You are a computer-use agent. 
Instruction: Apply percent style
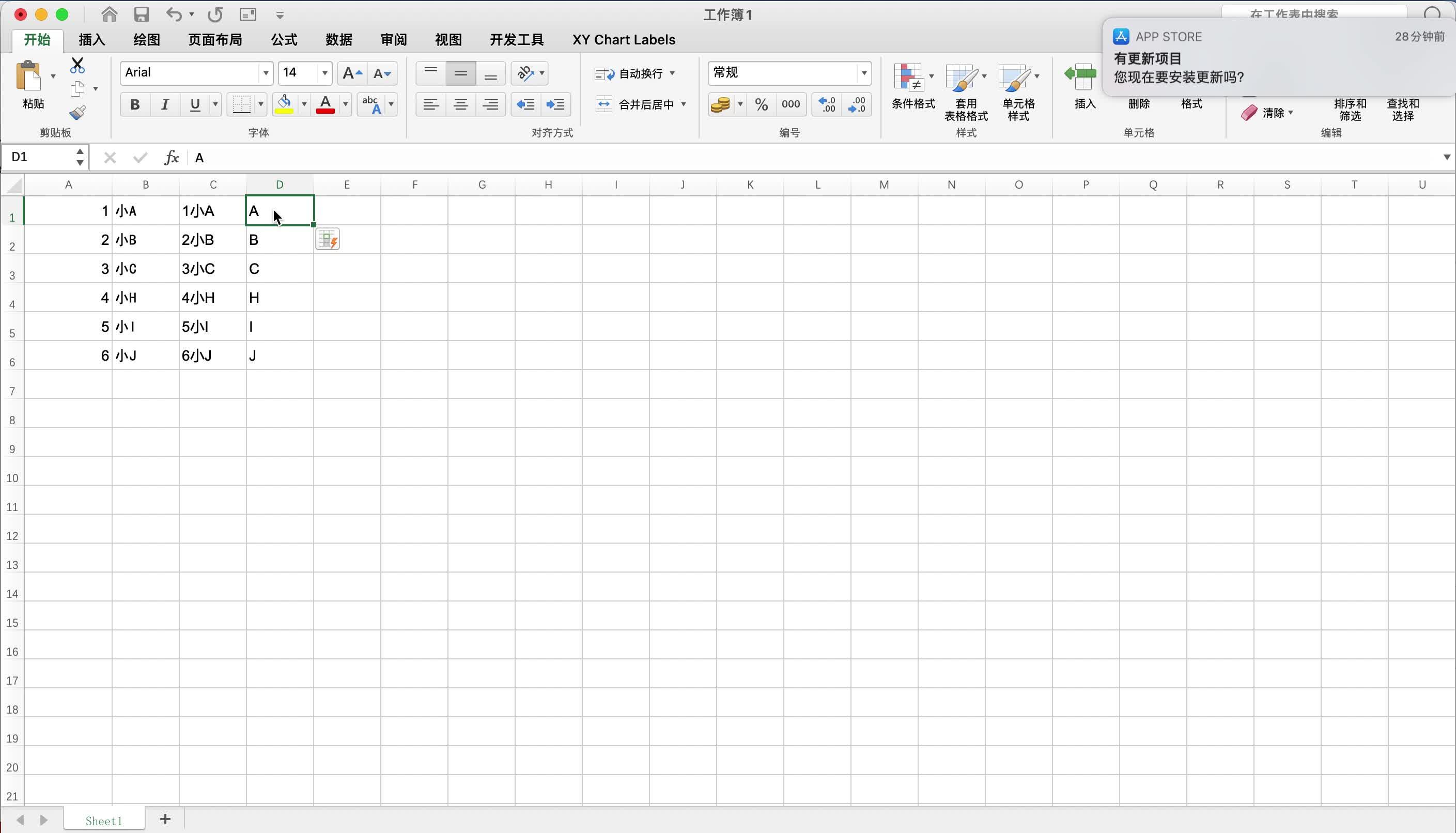pyautogui.click(x=761, y=104)
